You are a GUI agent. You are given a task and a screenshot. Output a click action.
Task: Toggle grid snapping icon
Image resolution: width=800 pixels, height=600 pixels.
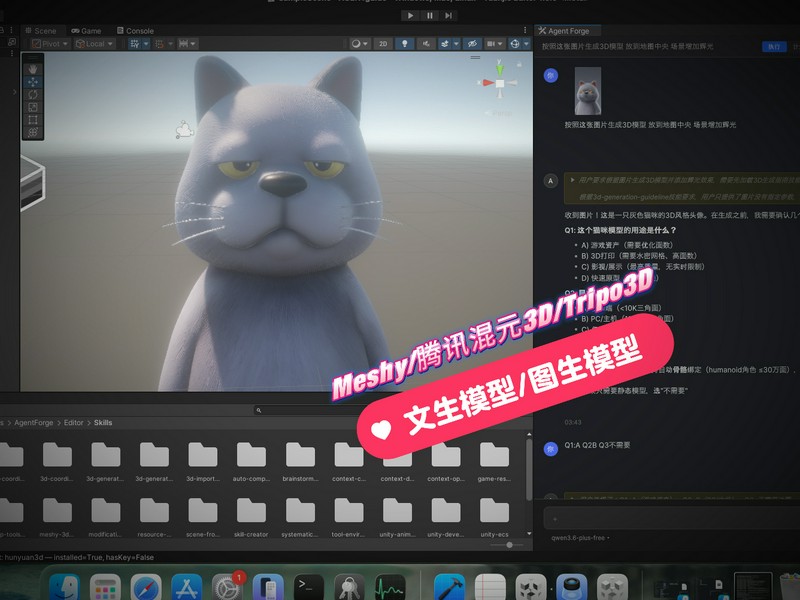(159, 44)
